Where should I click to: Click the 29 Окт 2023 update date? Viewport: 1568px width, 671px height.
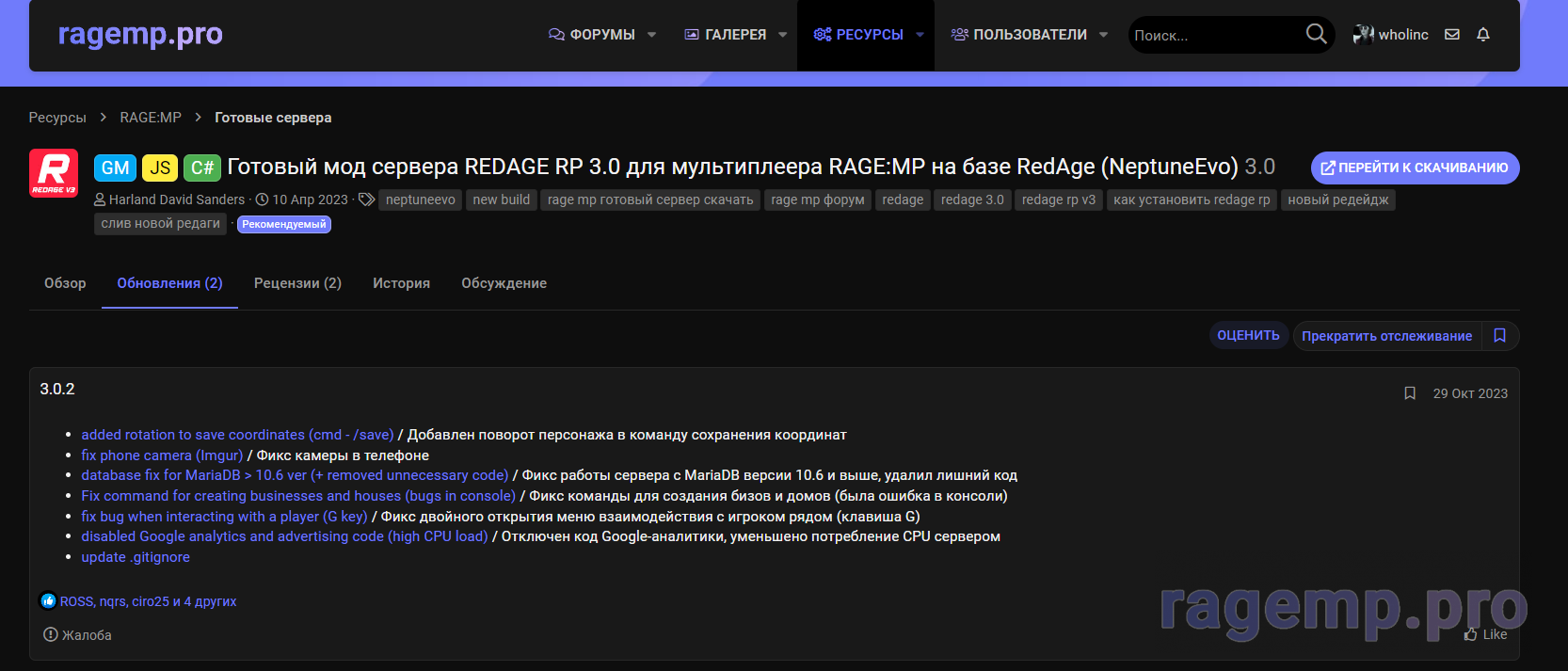pyautogui.click(x=1470, y=393)
